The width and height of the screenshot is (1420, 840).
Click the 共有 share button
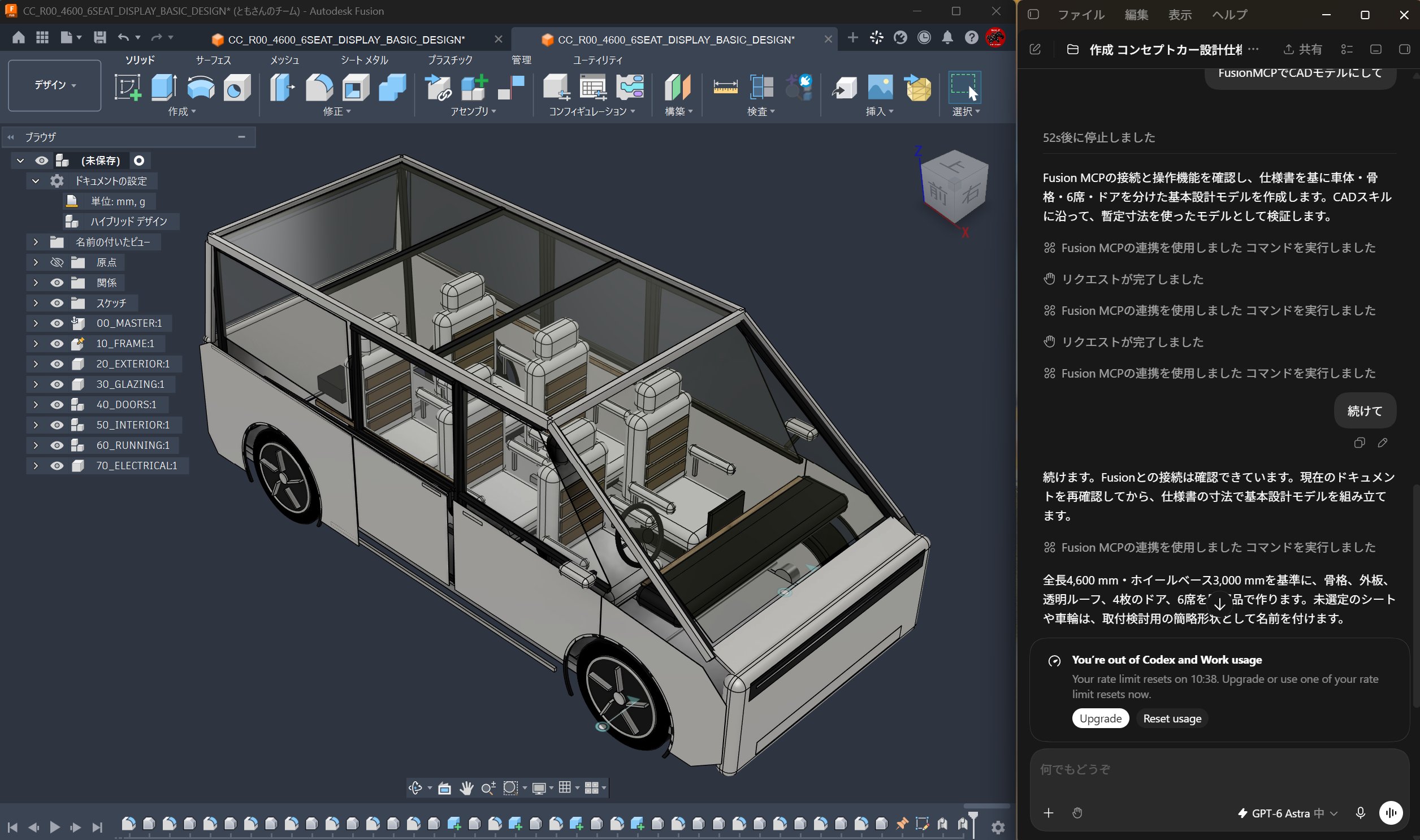coord(1302,49)
